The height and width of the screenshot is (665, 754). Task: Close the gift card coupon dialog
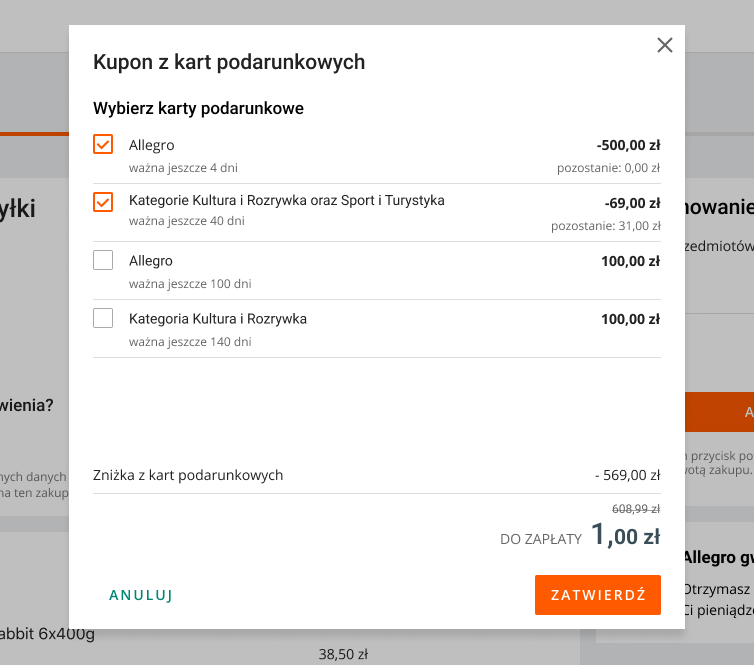coord(665,45)
